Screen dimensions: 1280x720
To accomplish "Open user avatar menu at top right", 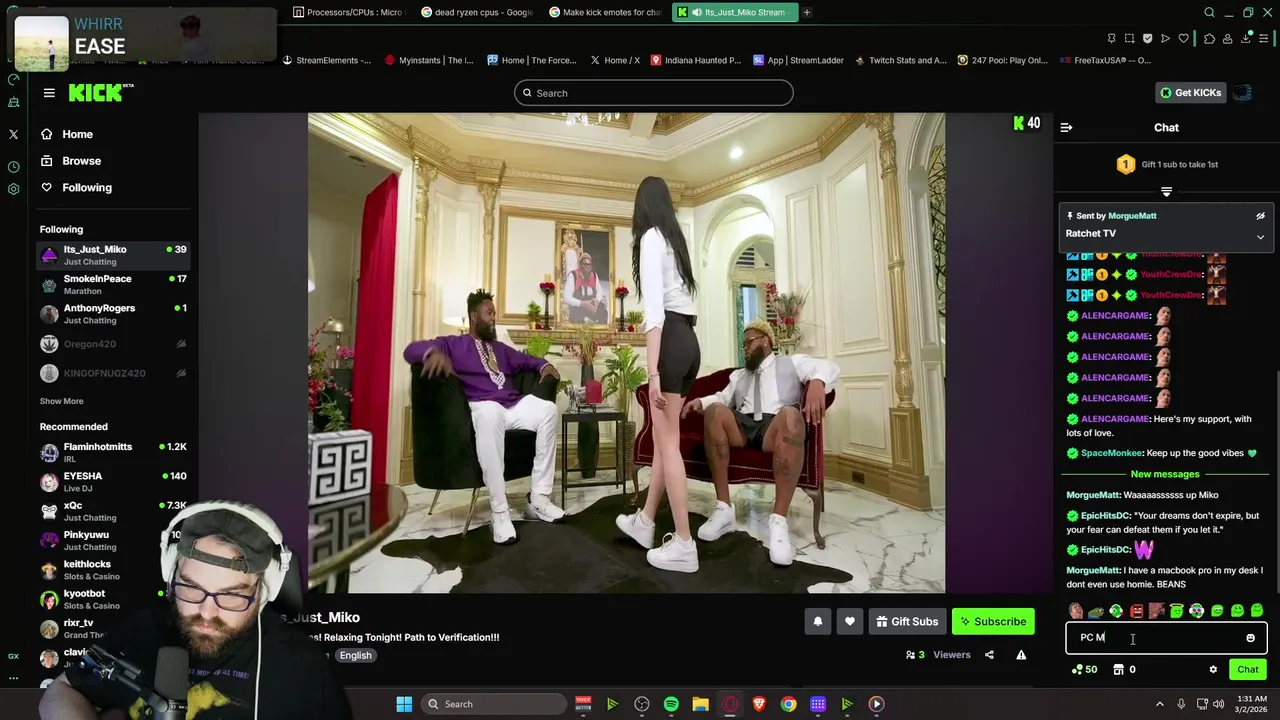I will point(1242,93).
